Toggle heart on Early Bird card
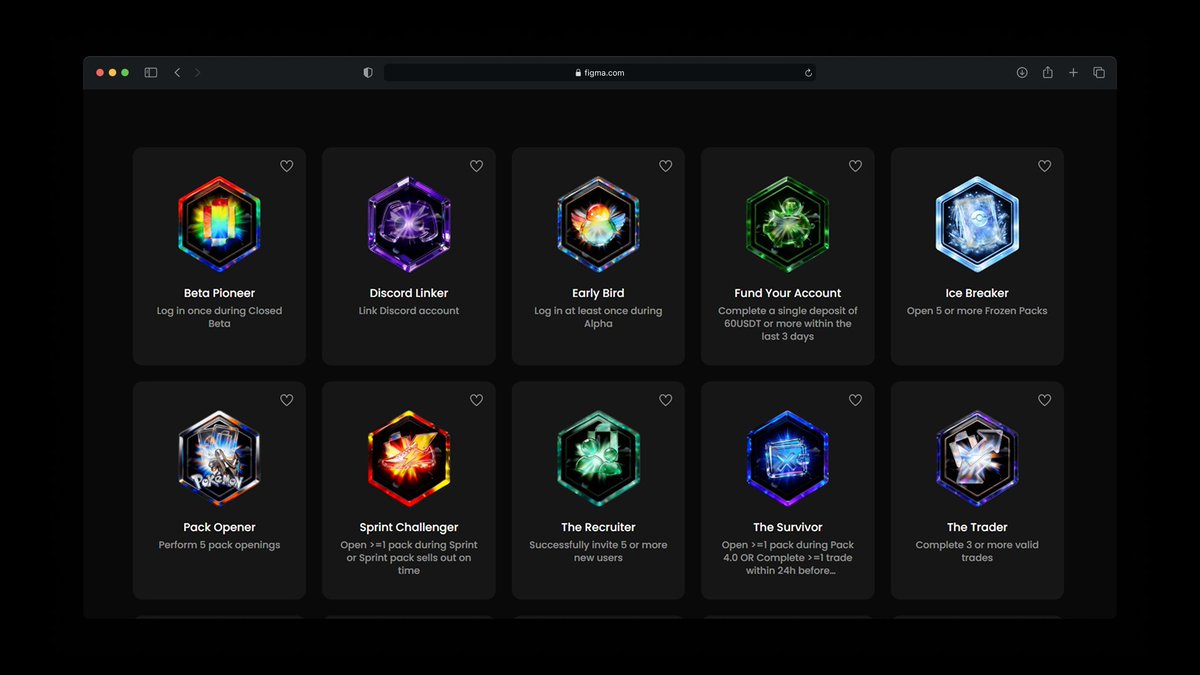The height and width of the screenshot is (675, 1200). click(666, 166)
